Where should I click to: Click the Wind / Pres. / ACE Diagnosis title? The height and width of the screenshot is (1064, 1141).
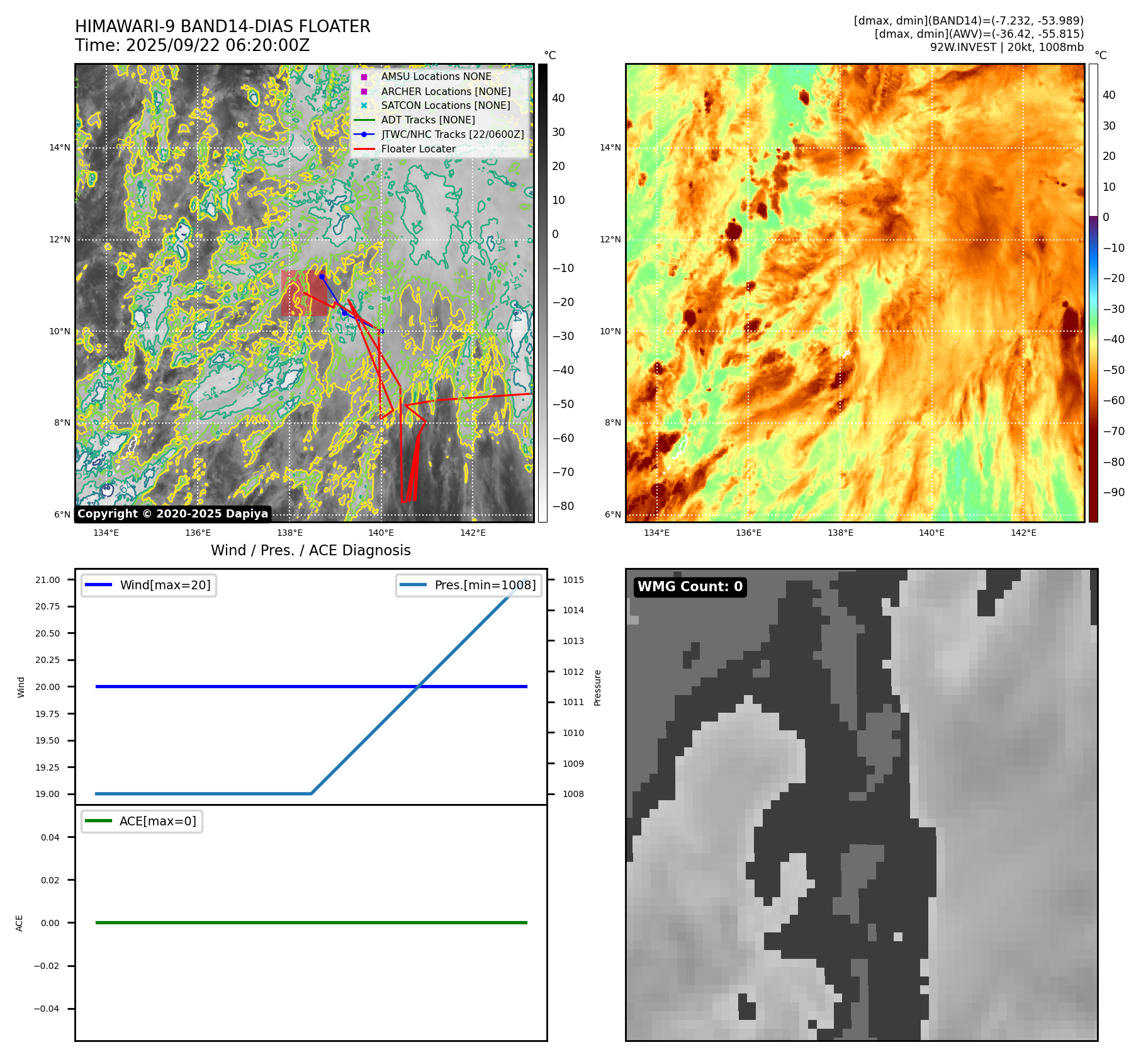pos(311,550)
